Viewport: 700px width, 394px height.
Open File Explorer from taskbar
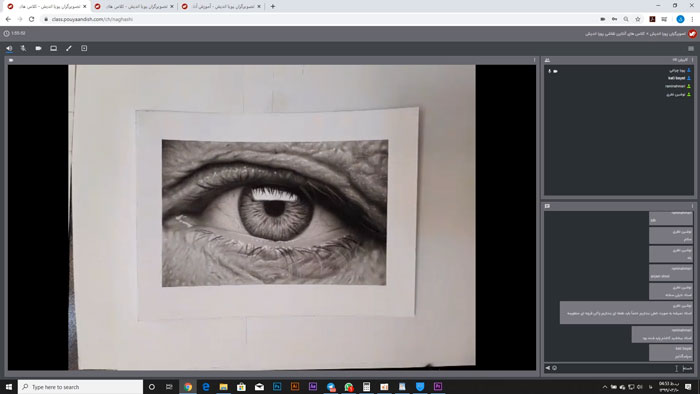click(223, 387)
